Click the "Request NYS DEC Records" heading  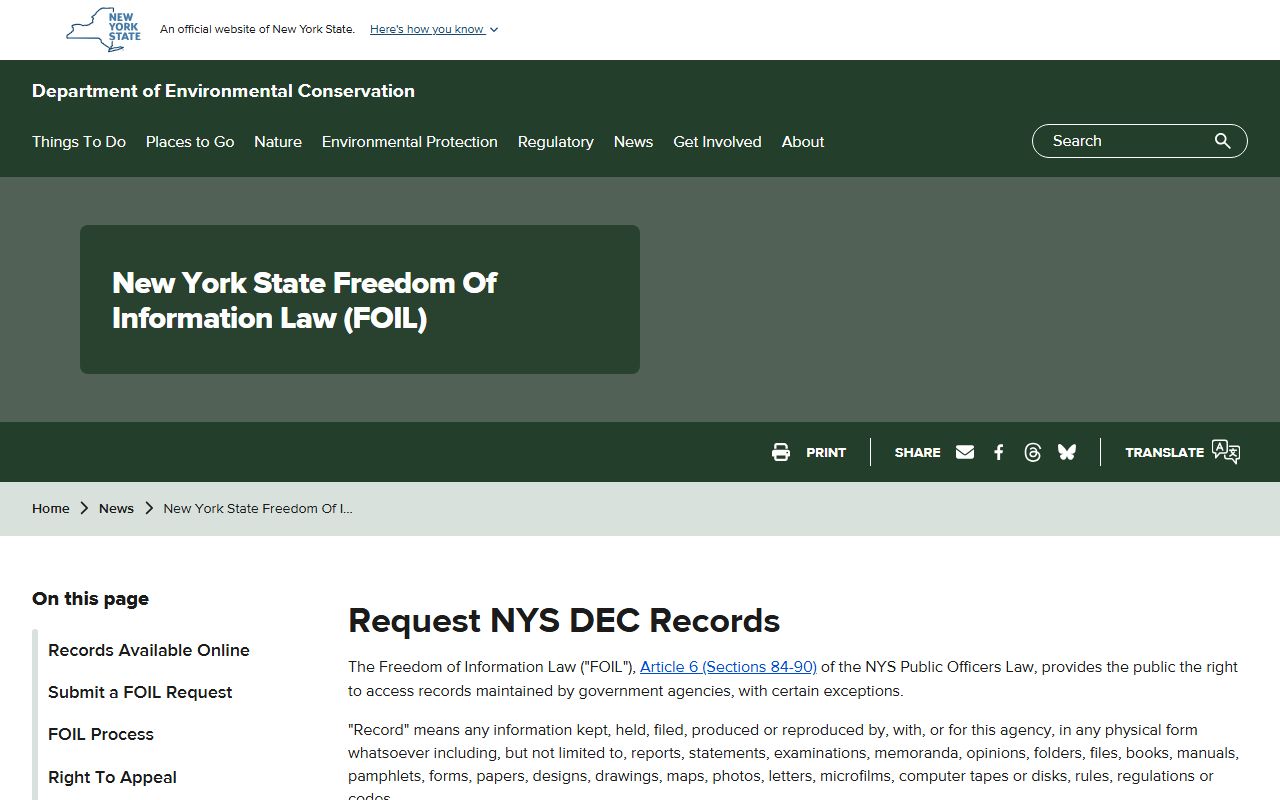click(x=564, y=620)
